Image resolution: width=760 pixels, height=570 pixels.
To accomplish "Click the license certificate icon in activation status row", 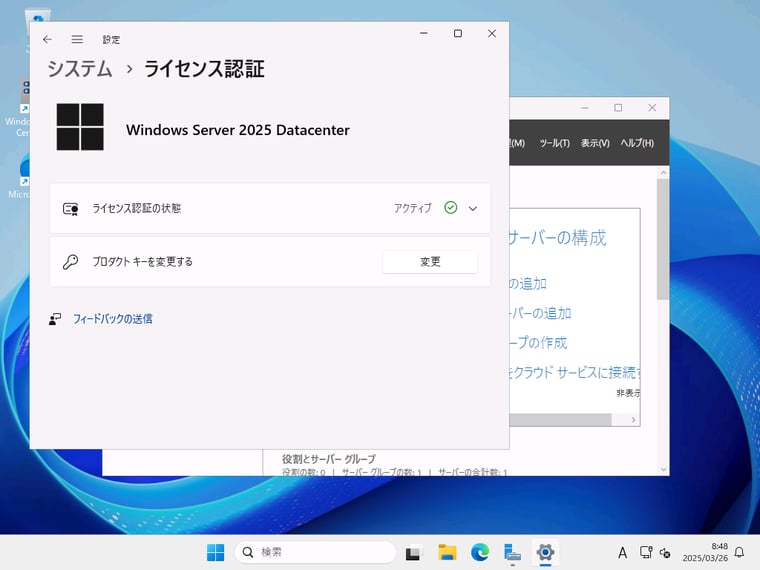I will pos(71,209).
